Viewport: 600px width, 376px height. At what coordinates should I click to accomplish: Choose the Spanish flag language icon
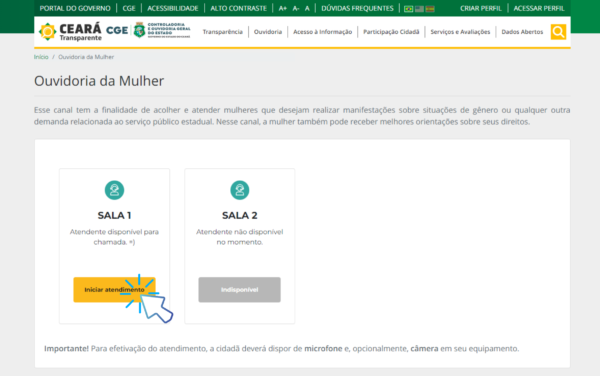[430, 8]
